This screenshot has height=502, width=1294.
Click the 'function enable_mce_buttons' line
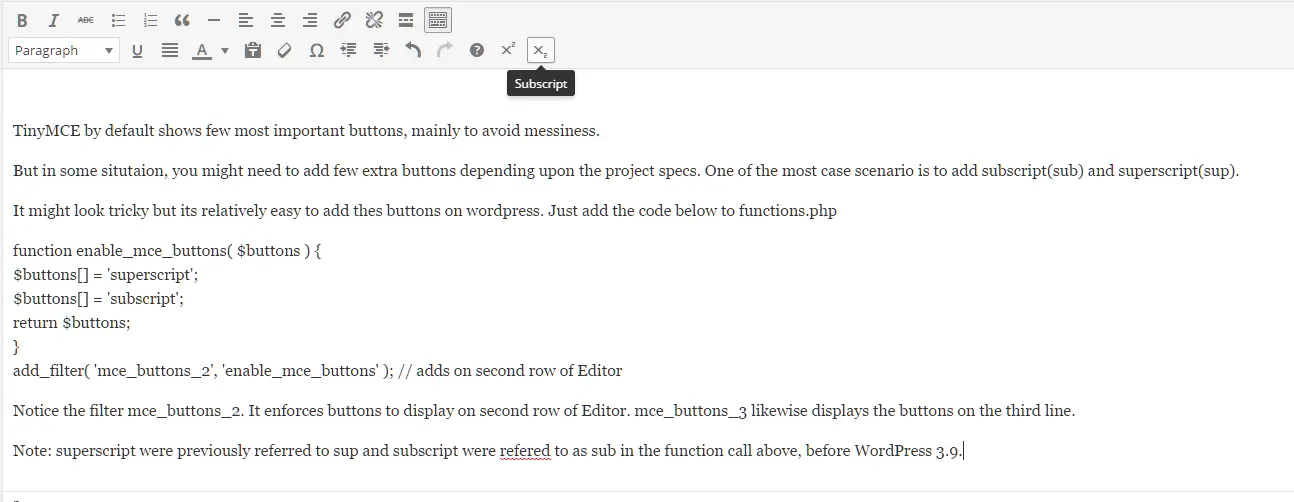[167, 251]
